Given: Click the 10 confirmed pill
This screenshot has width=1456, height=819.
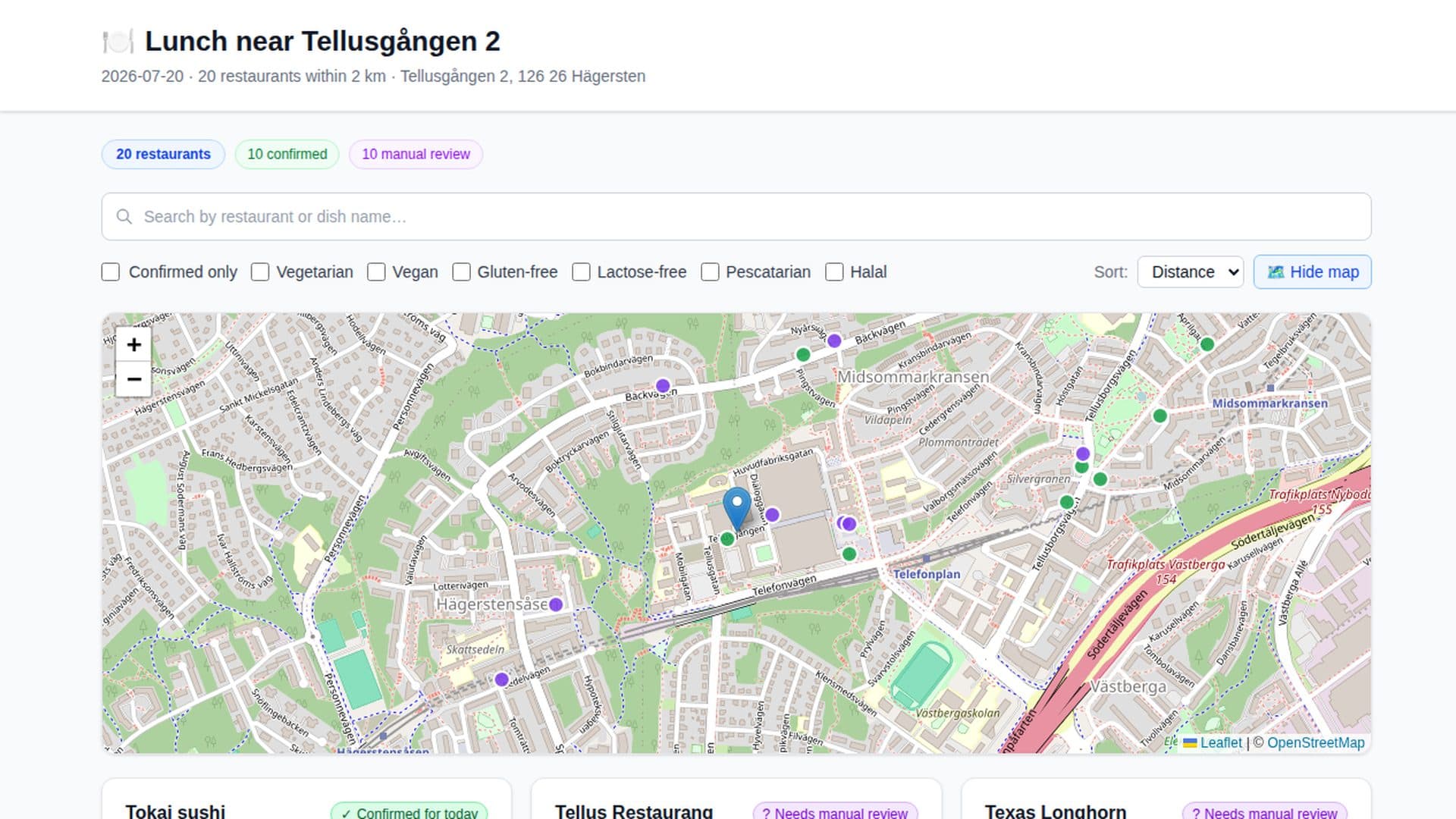Looking at the screenshot, I should click(x=287, y=154).
